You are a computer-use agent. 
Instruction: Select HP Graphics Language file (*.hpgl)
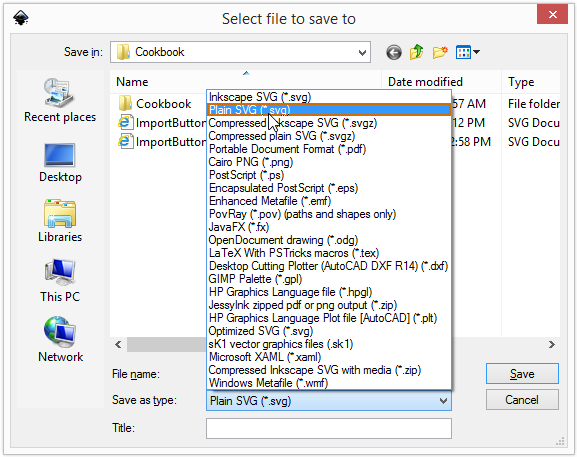tap(329, 292)
